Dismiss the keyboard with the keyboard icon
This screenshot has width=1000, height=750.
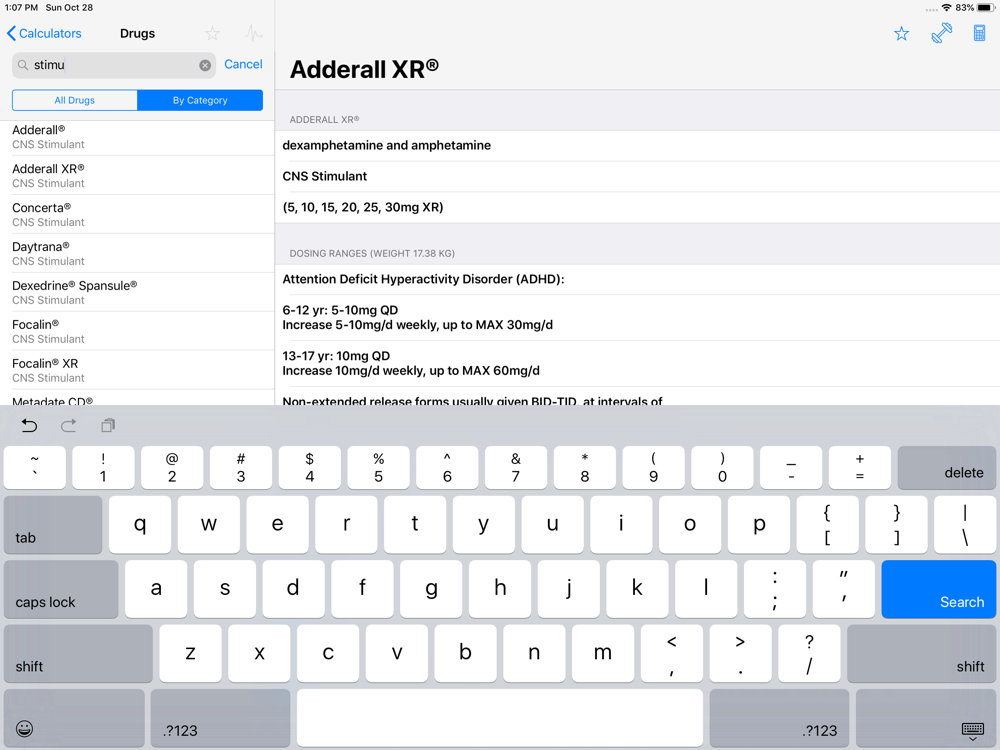[x=926, y=718]
